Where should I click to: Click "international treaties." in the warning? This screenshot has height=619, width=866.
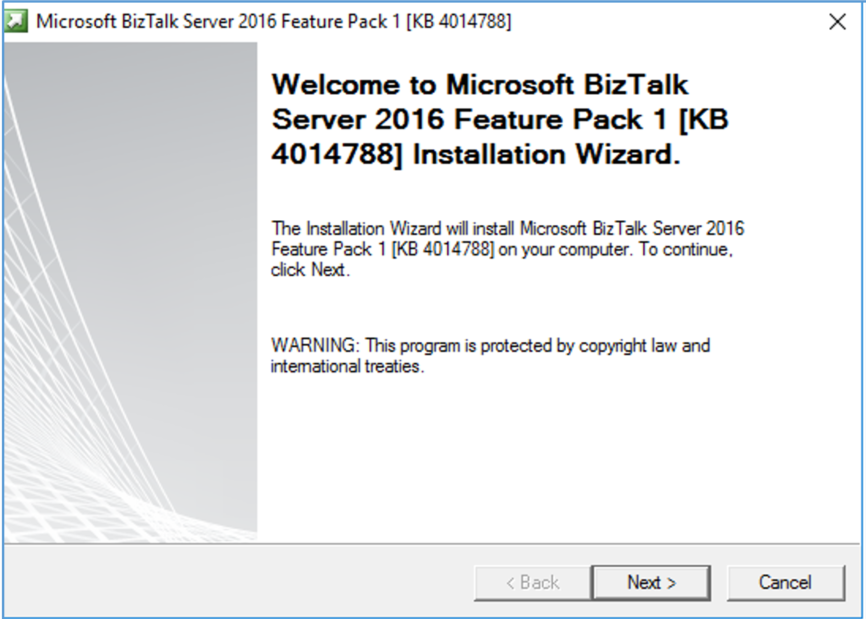[347, 367]
